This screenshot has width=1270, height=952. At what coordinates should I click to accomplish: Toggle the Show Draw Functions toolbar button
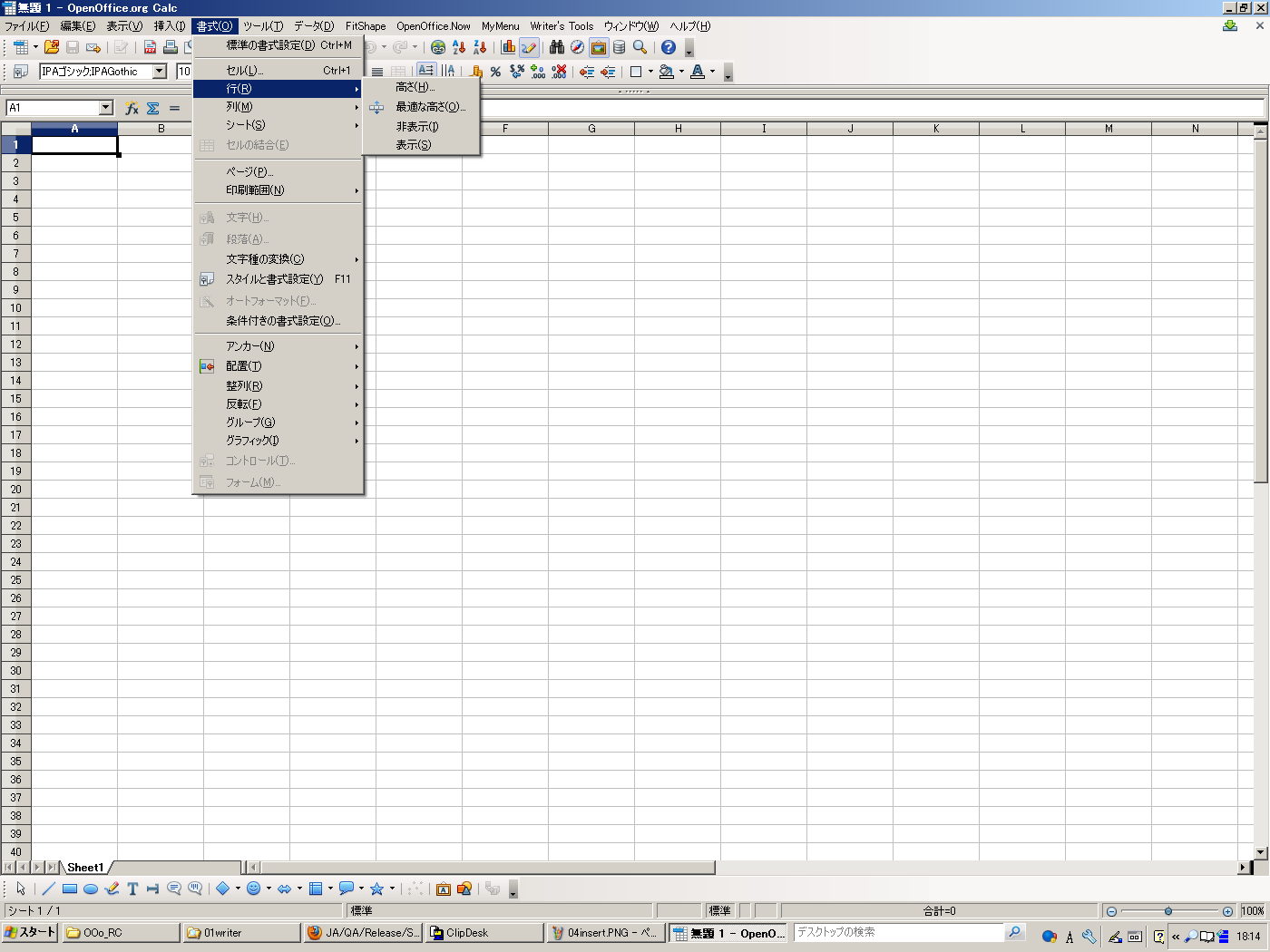[x=529, y=47]
